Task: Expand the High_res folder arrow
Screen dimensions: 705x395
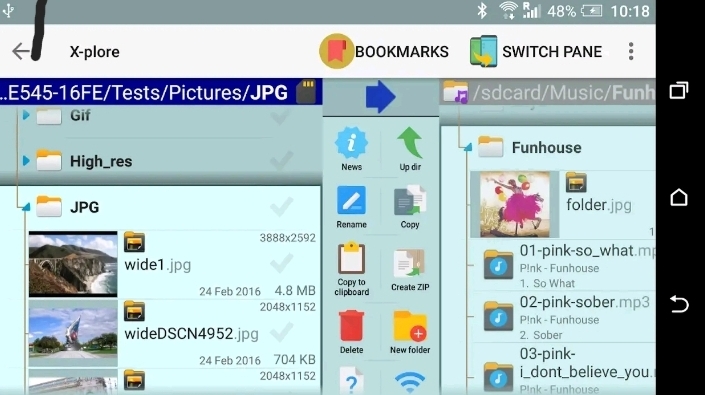Action: pyautogui.click(x=26, y=160)
